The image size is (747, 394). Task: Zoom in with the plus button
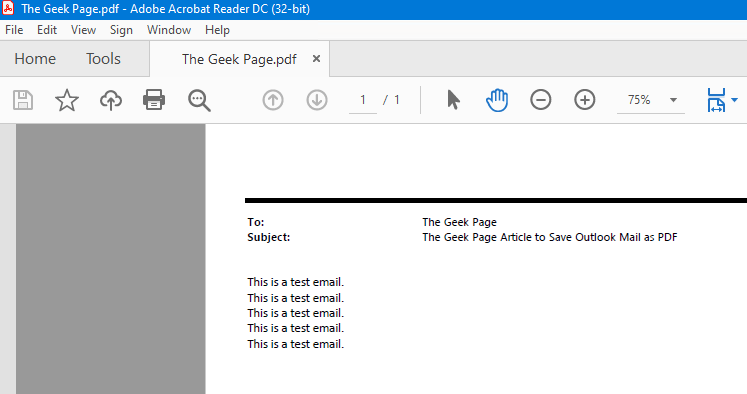point(585,100)
